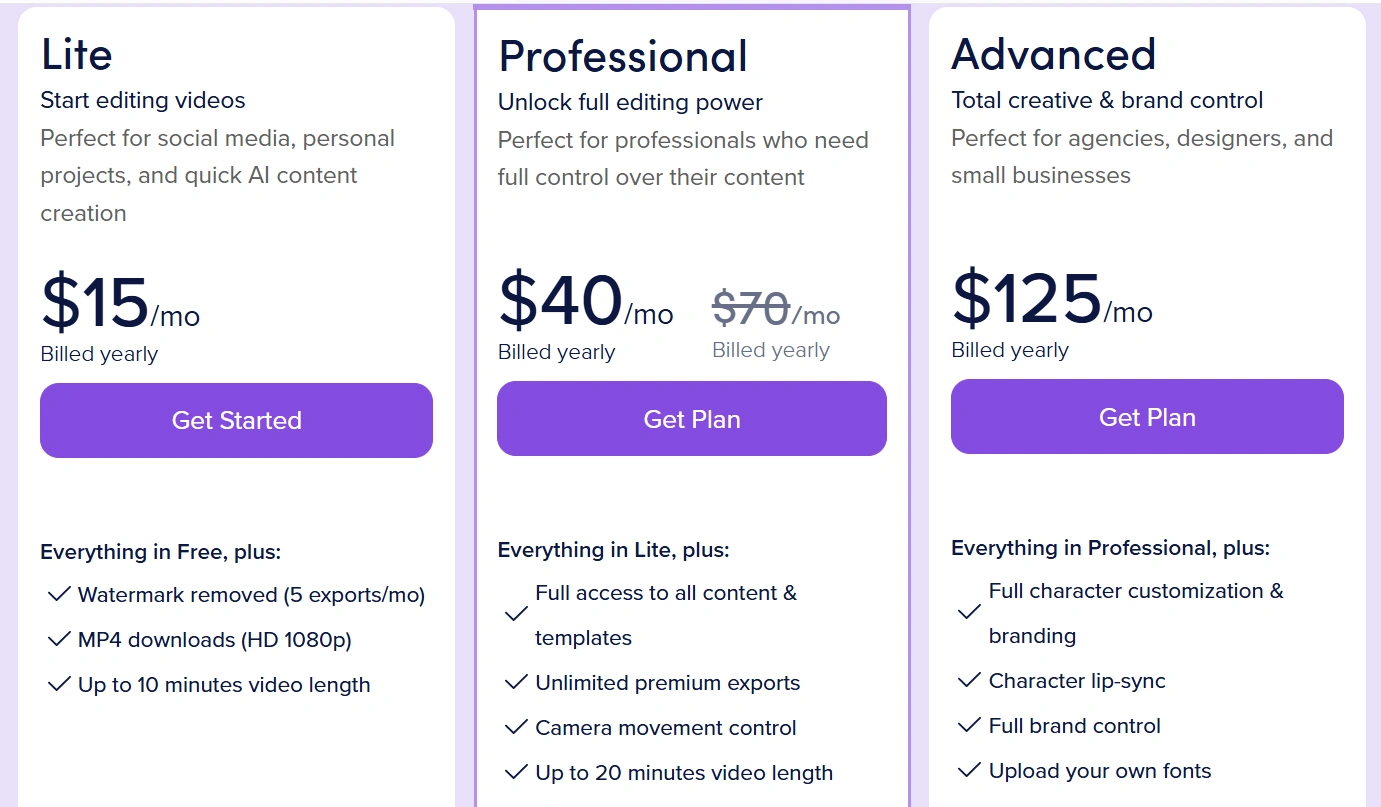Click checkmark beside Full brand control

tap(968, 726)
